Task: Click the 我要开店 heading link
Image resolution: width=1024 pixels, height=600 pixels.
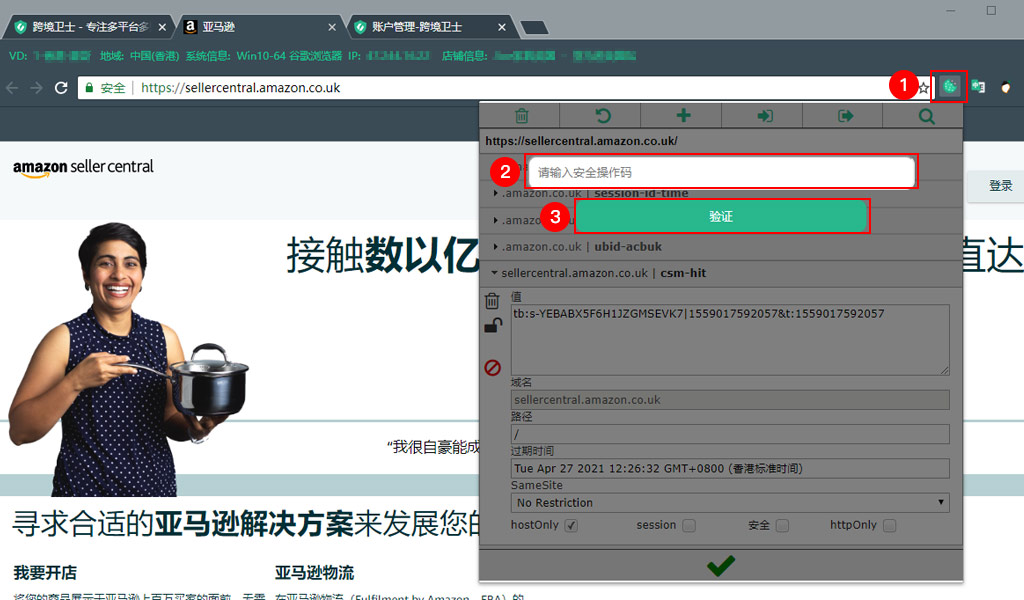Action: coord(45,573)
